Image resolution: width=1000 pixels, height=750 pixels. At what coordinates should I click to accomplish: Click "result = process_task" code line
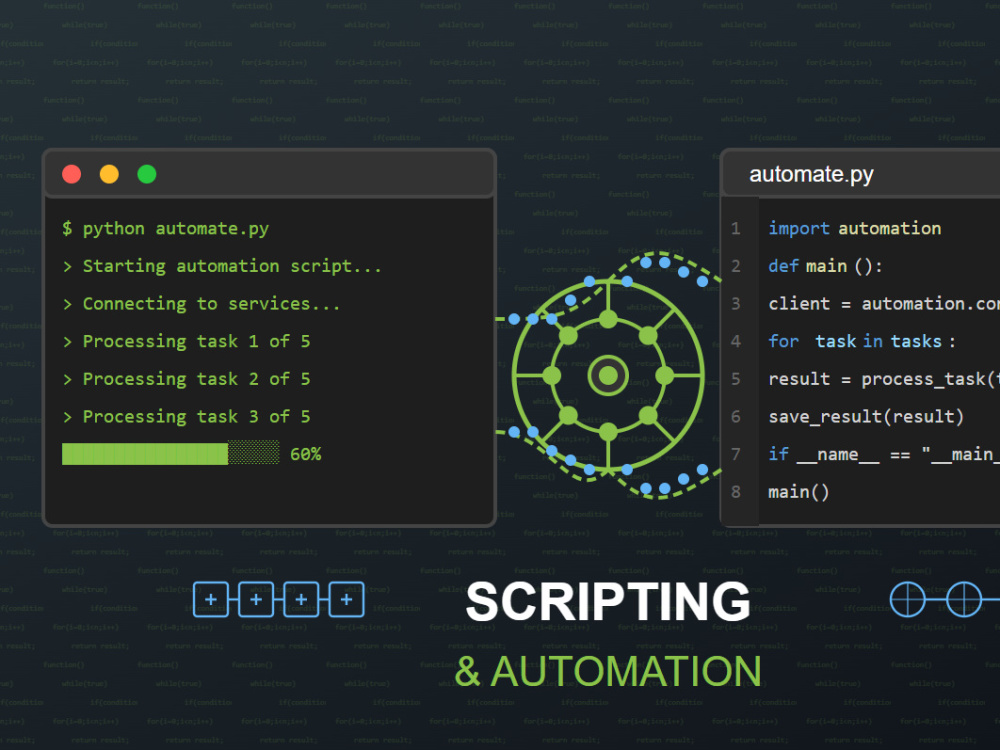[x=884, y=379]
